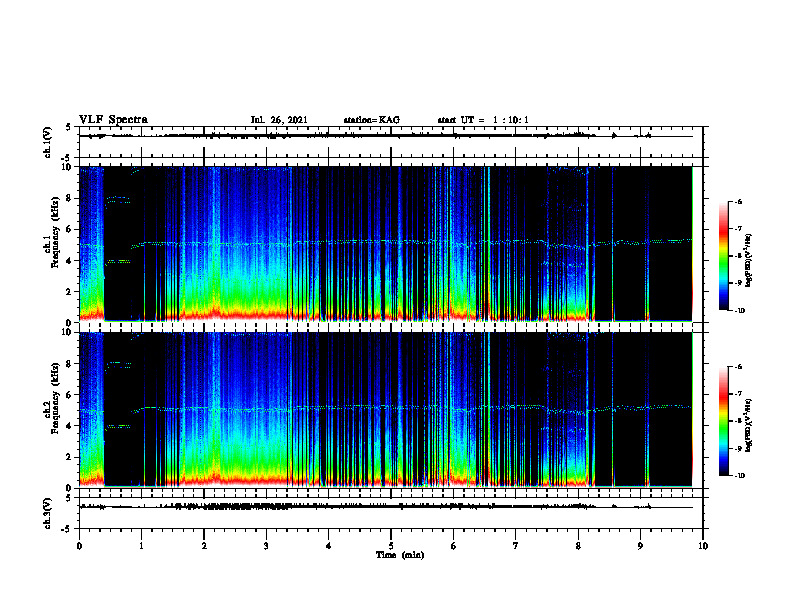Click the "-7" label on ch.2 colorbar
Image resolution: width=792 pixels, height=612 pixels.
(x=738, y=394)
